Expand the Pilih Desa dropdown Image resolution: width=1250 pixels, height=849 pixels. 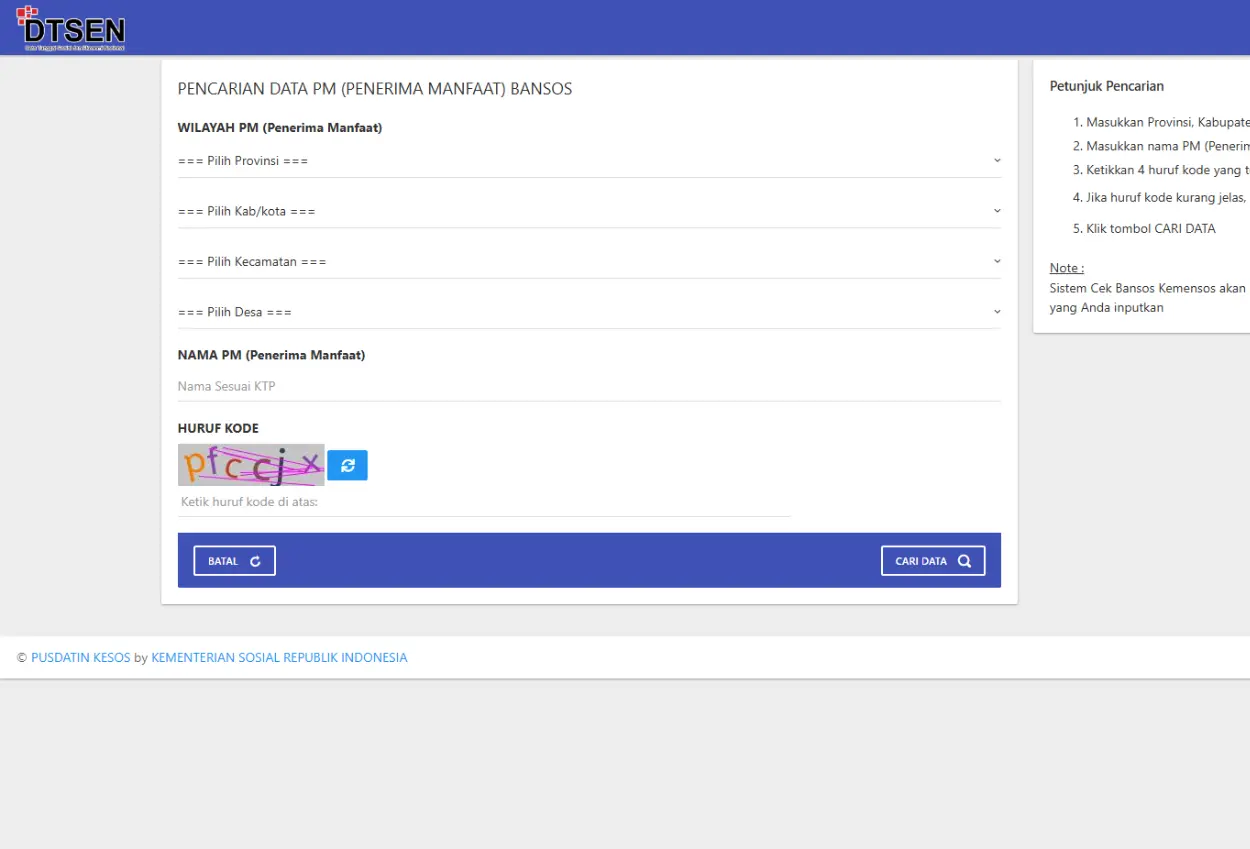point(589,312)
